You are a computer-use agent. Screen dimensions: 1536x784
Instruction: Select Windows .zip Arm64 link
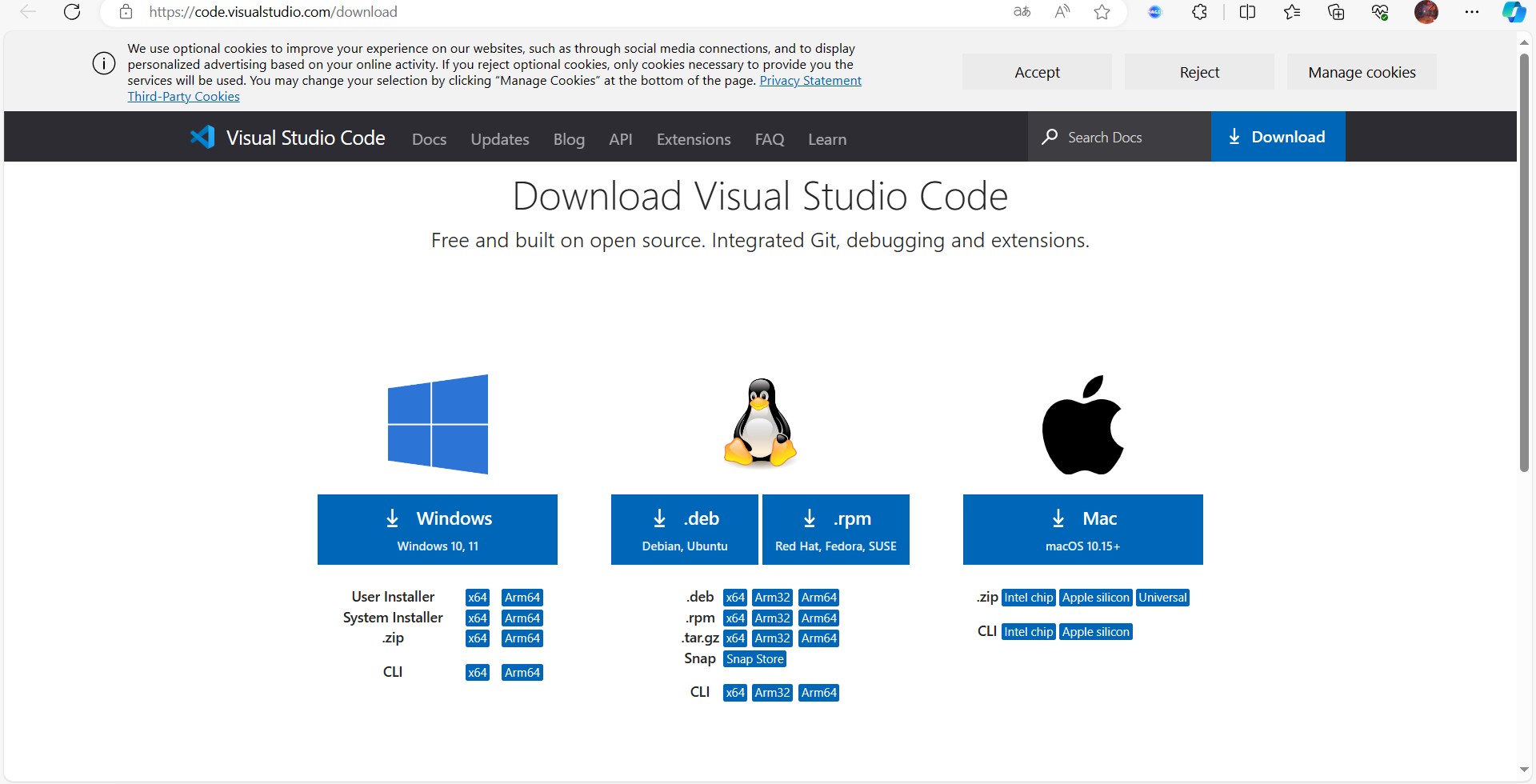[x=522, y=638]
